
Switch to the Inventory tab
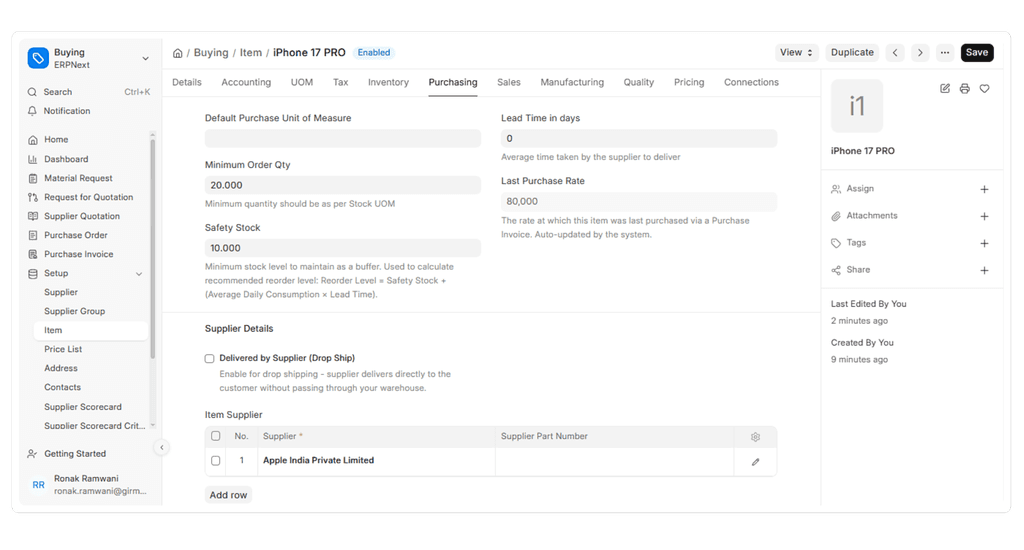pyautogui.click(x=388, y=82)
